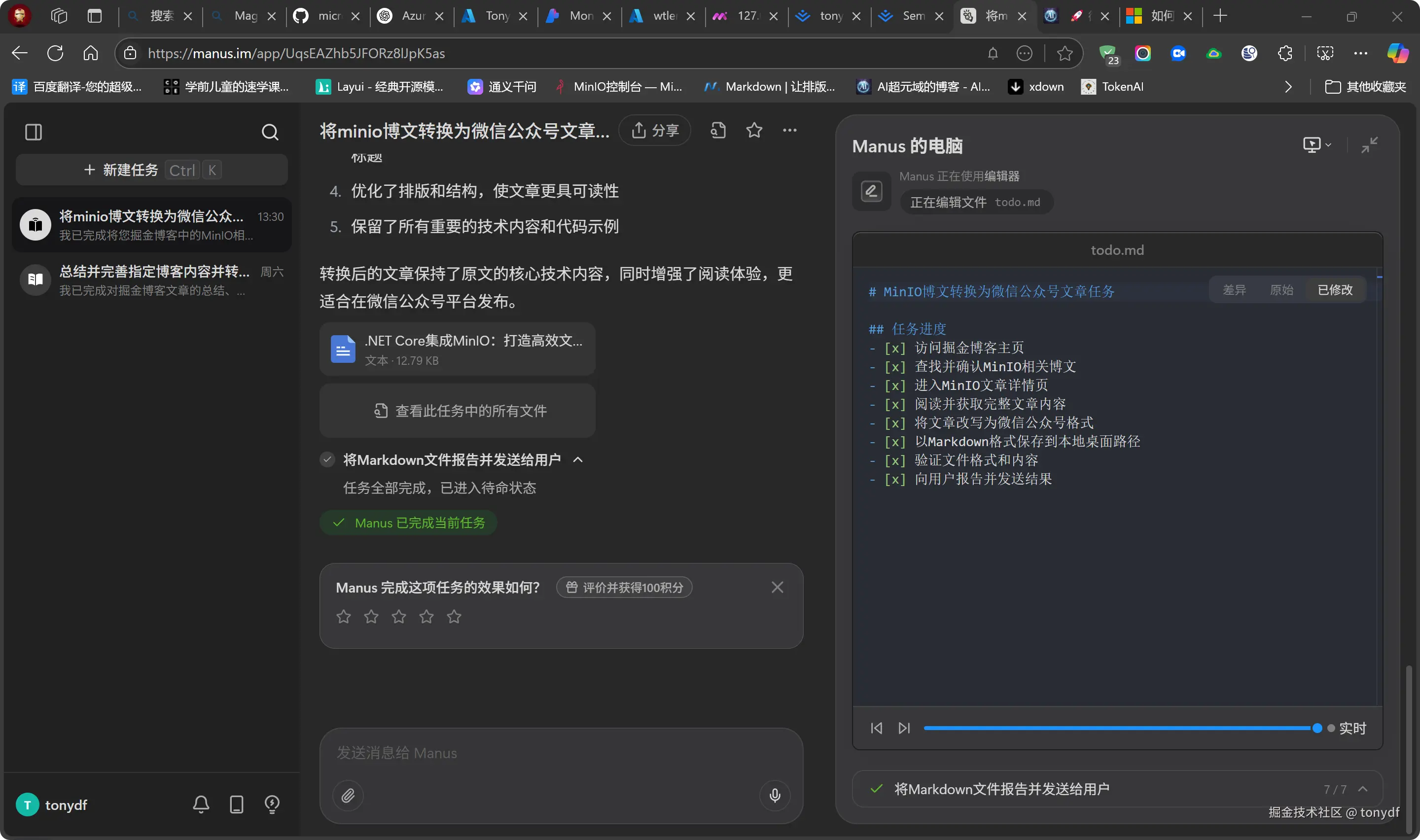Minimize the Manus computer panel icon
Screen dimensions: 1420x840
point(1369,145)
